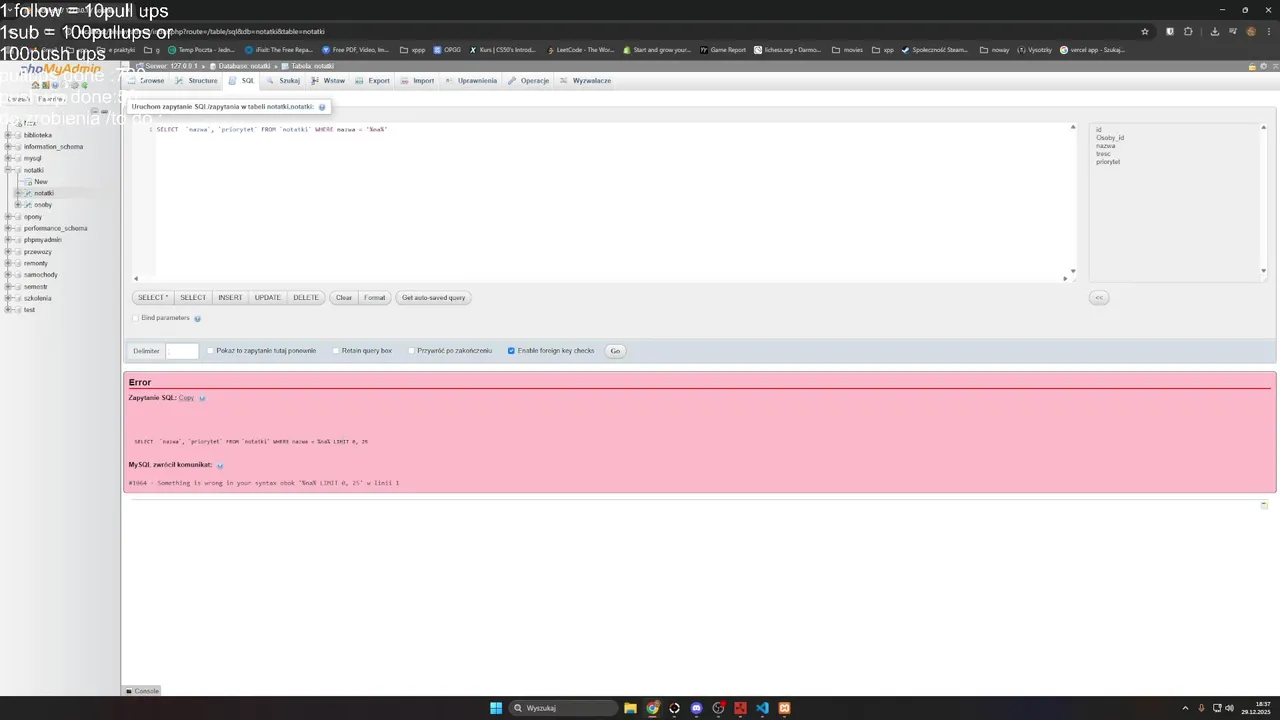Toggle Przywróć po zakończeniu checkbox

pyautogui.click(x=411, y=351)
